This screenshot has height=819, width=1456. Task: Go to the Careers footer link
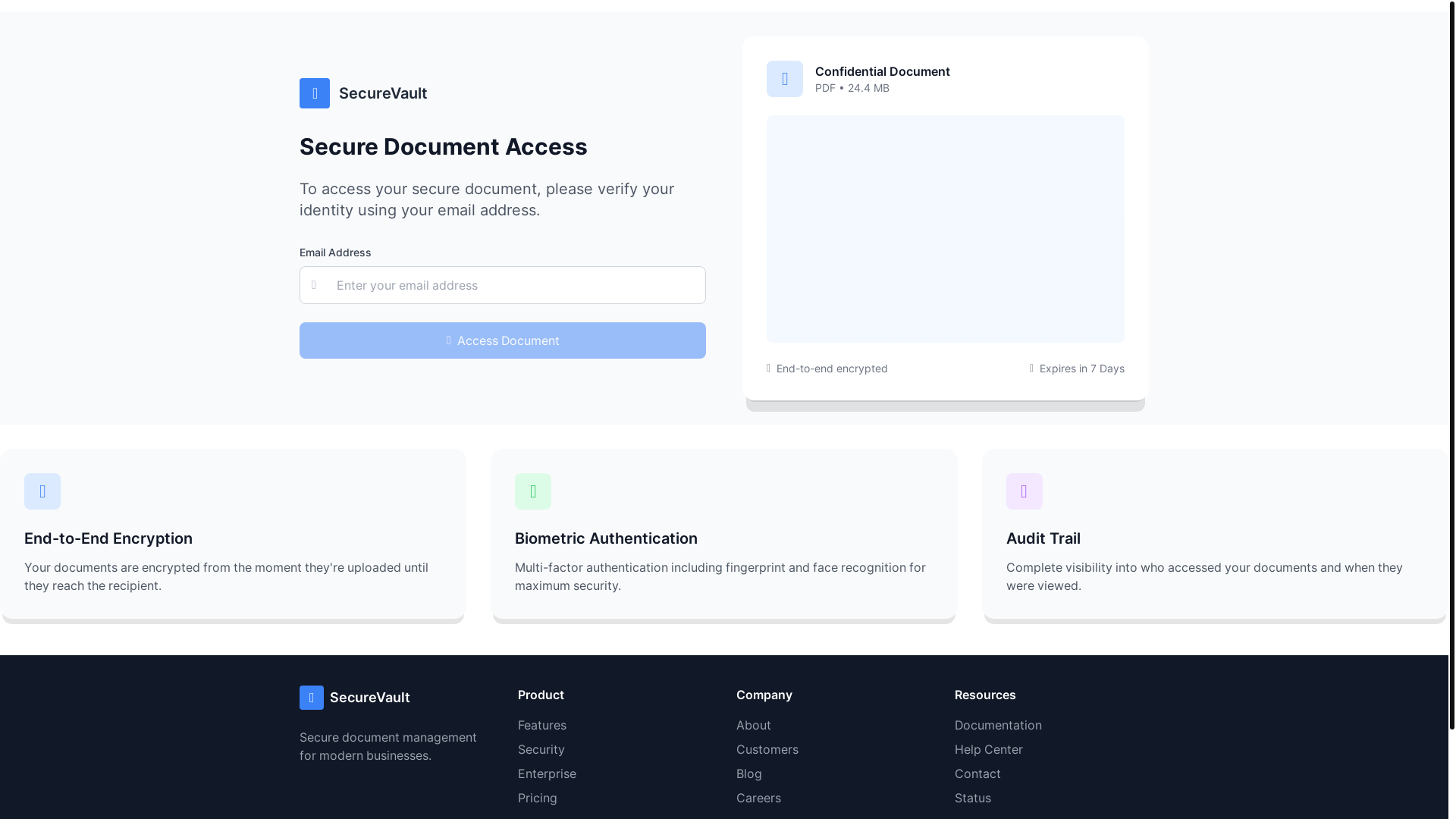click(758, 798)
